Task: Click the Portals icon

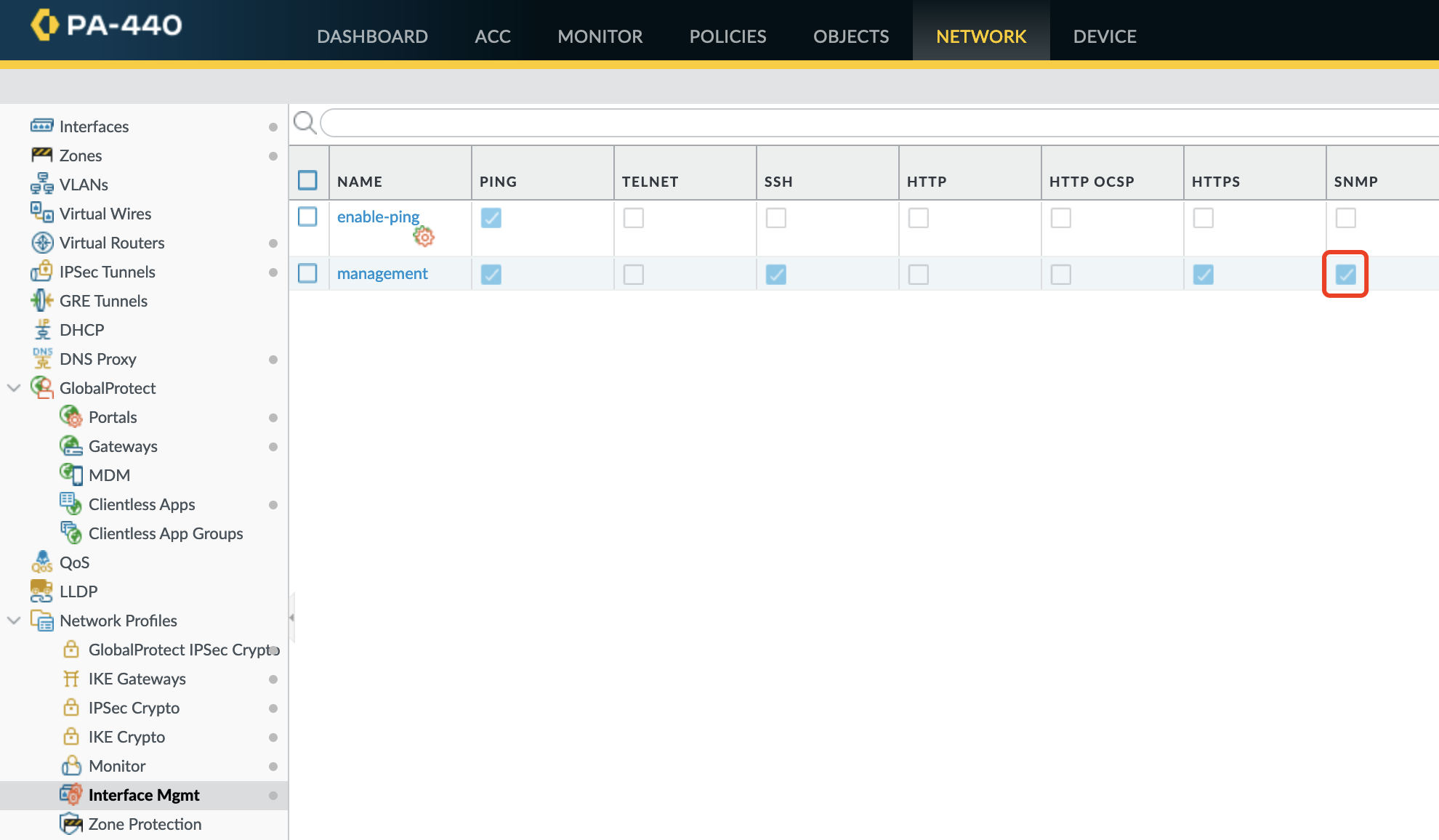Action: tap(71, 416)
